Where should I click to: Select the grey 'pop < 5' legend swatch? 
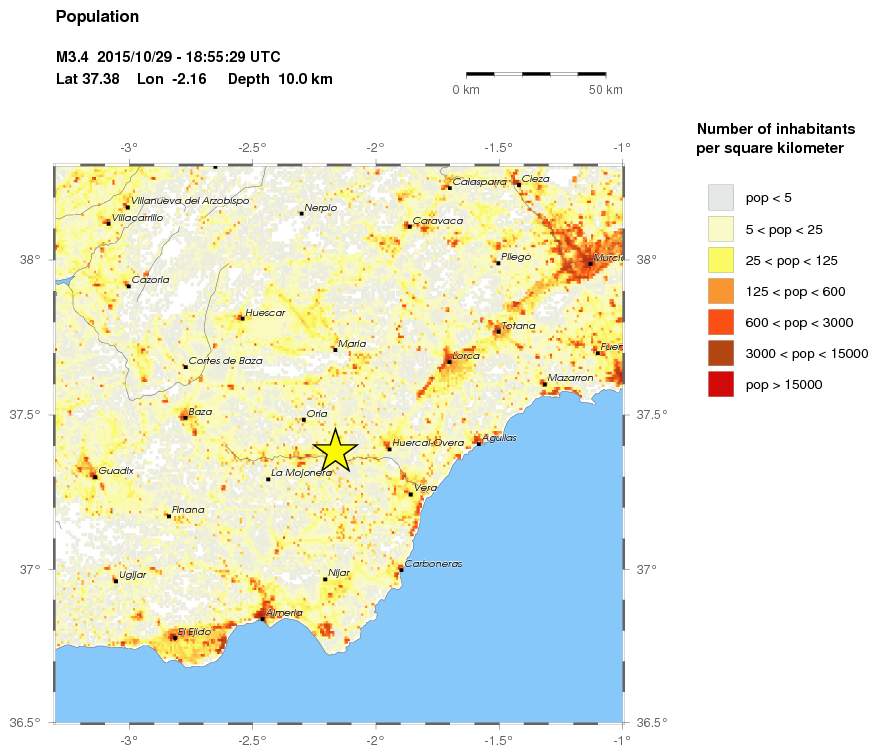tap(721, 198)
